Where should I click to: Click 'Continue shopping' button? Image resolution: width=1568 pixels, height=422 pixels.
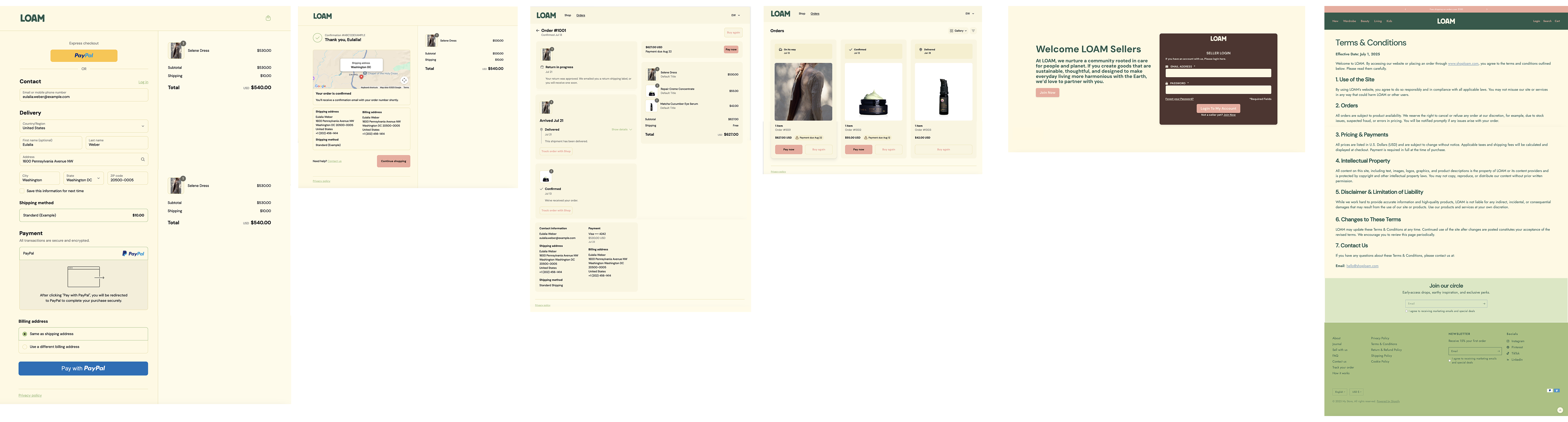[393, 161]
